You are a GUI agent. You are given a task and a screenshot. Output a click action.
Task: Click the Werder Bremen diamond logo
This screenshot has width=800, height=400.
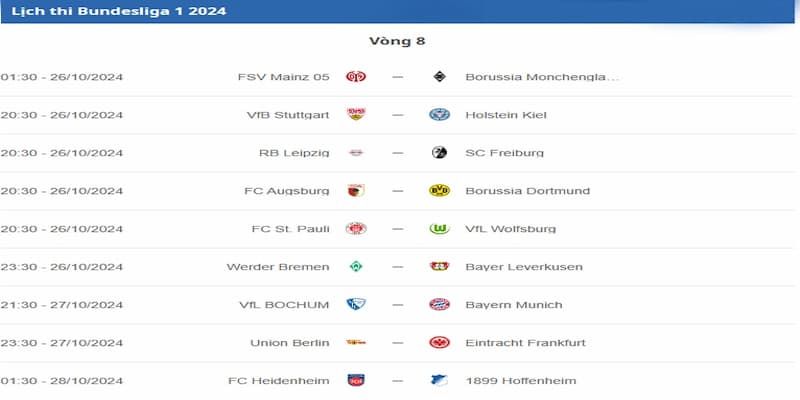click(355, 267)
